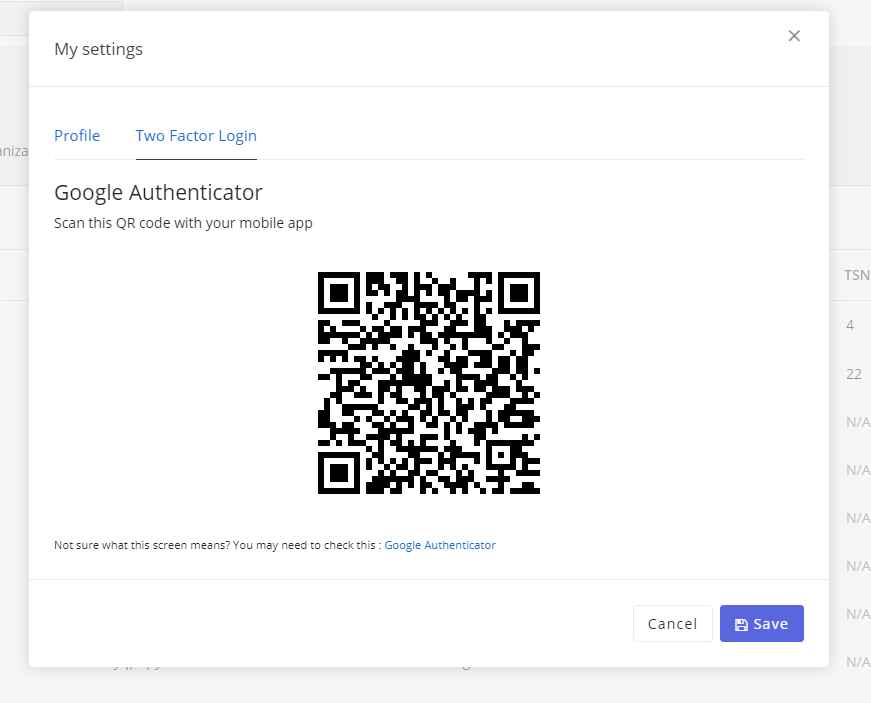Click the value 4 in the background table
The height and width of the screenshot is (703, 871).
tap(850, 325)
